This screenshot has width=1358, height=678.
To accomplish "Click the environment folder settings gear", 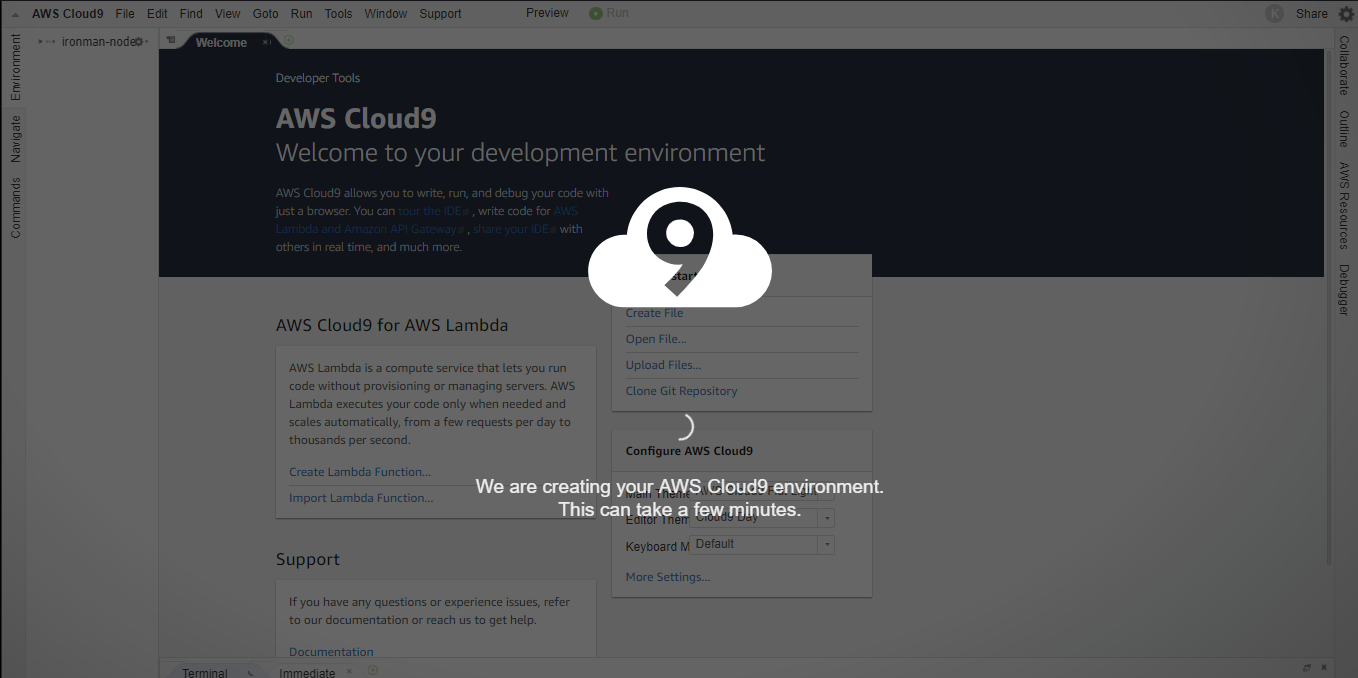I will point(139,42).
